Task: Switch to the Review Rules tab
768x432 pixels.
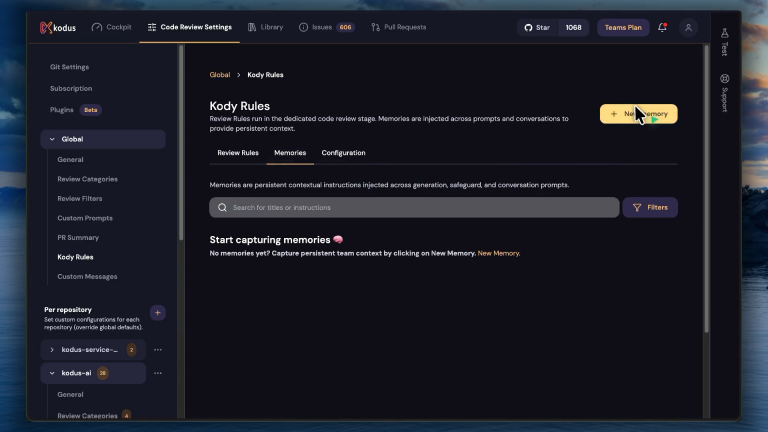Action: tap(238, 153)
